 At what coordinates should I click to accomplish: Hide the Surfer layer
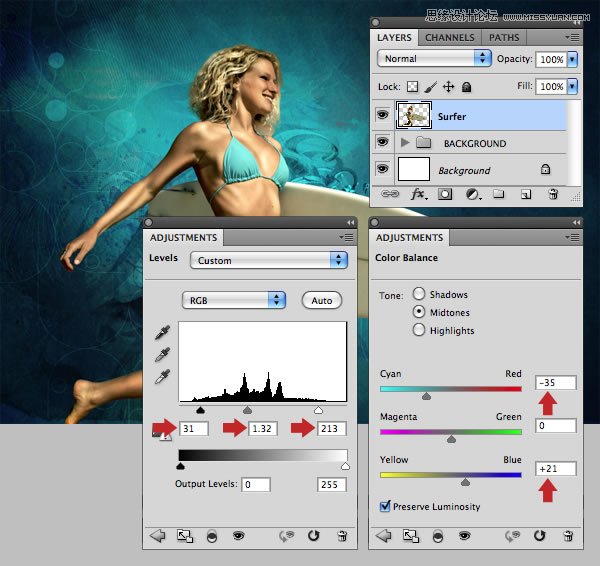coord(382,115)
